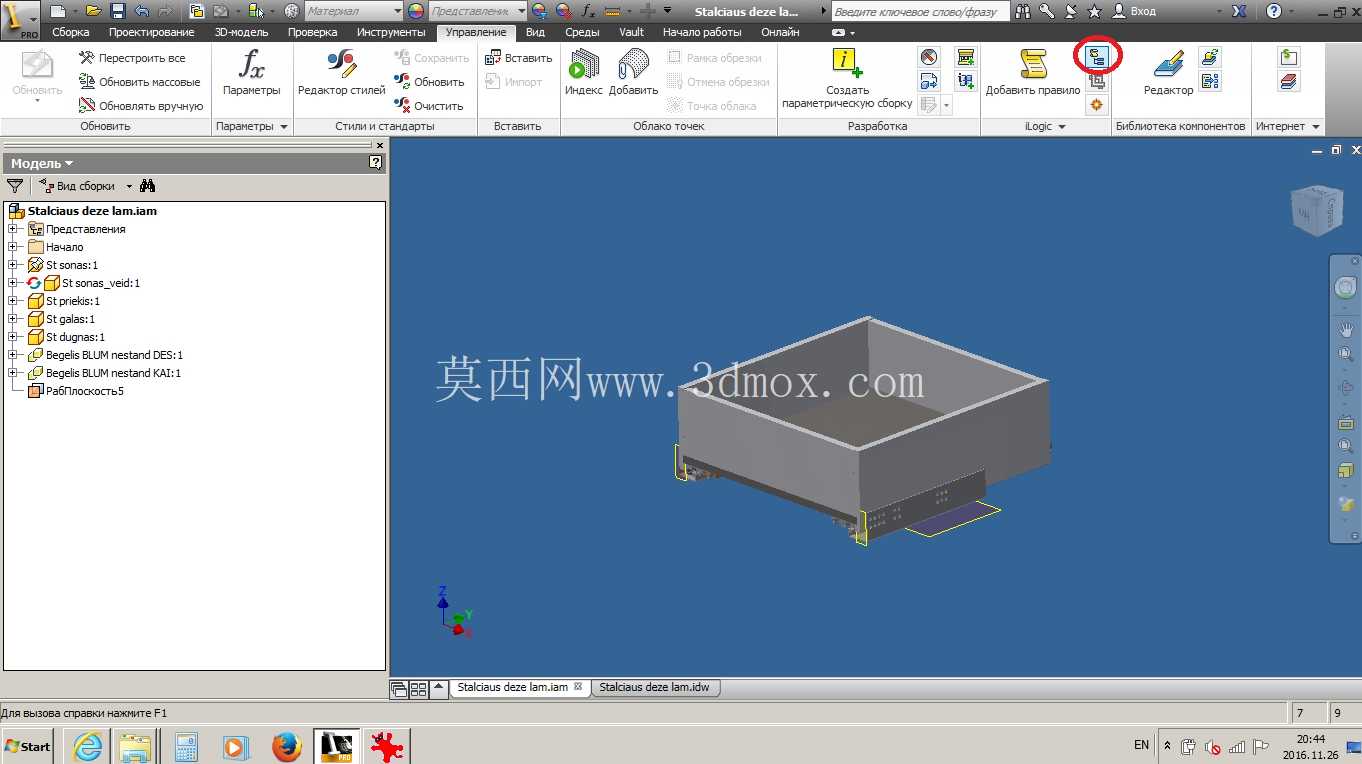Click the fx parameters icon in quick access toolbar
Screen dimensions: 1362x764
click(588, 11)
